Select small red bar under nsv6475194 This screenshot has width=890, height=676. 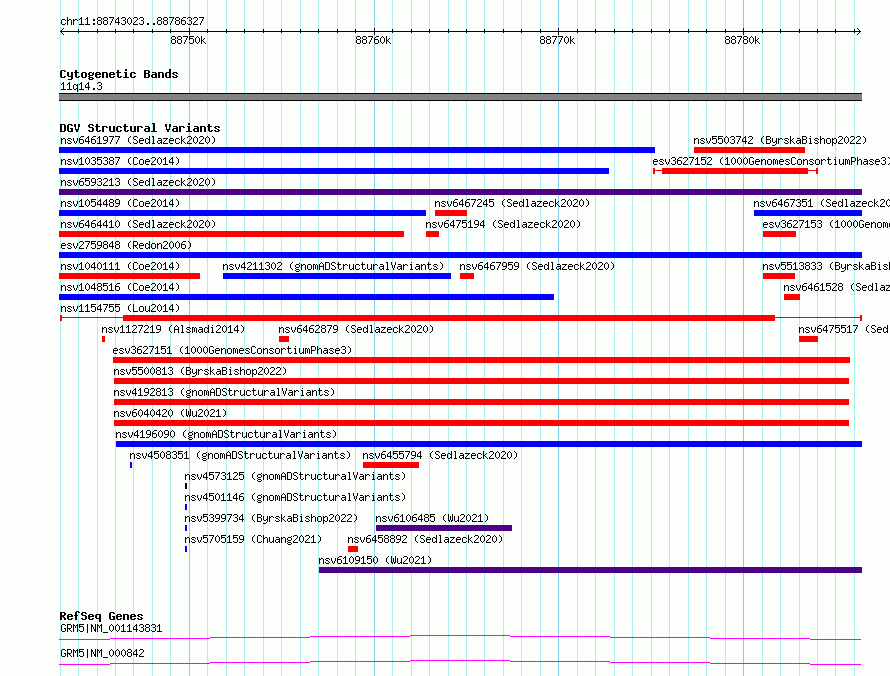point(433,234)
